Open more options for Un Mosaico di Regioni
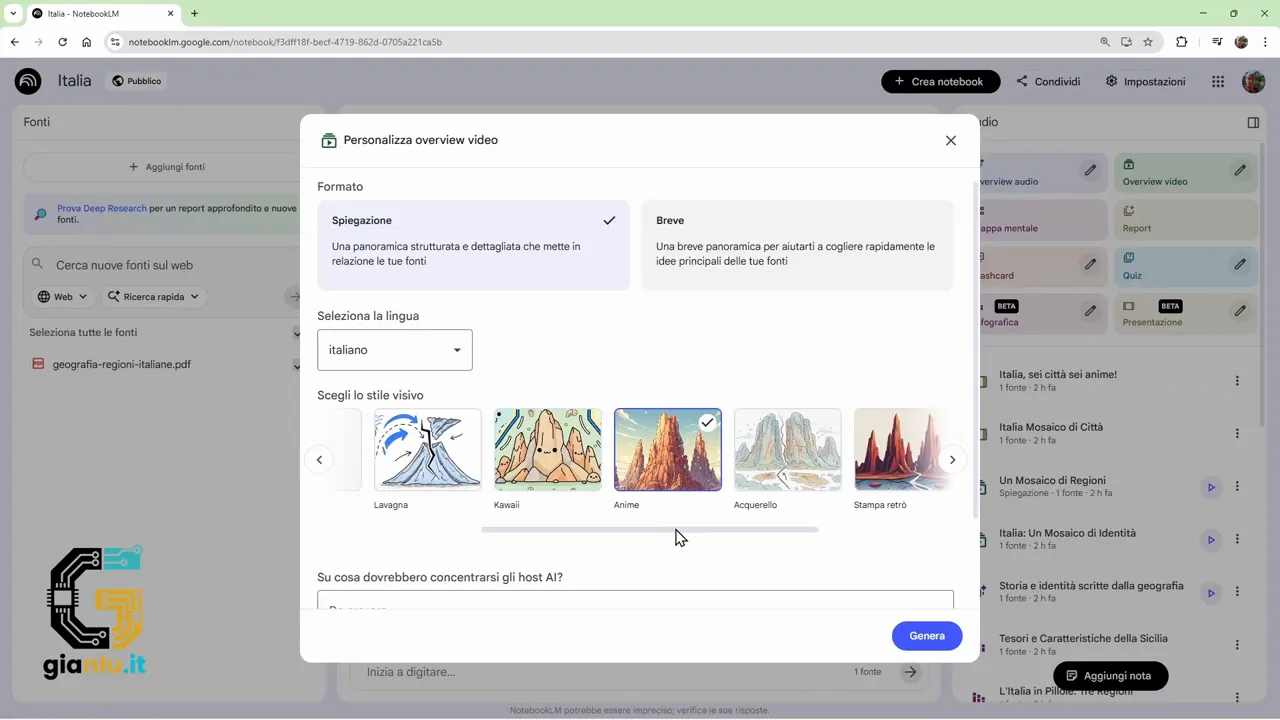The height and width of the screenshot is (720, 1280). [x=1237, y=487]
